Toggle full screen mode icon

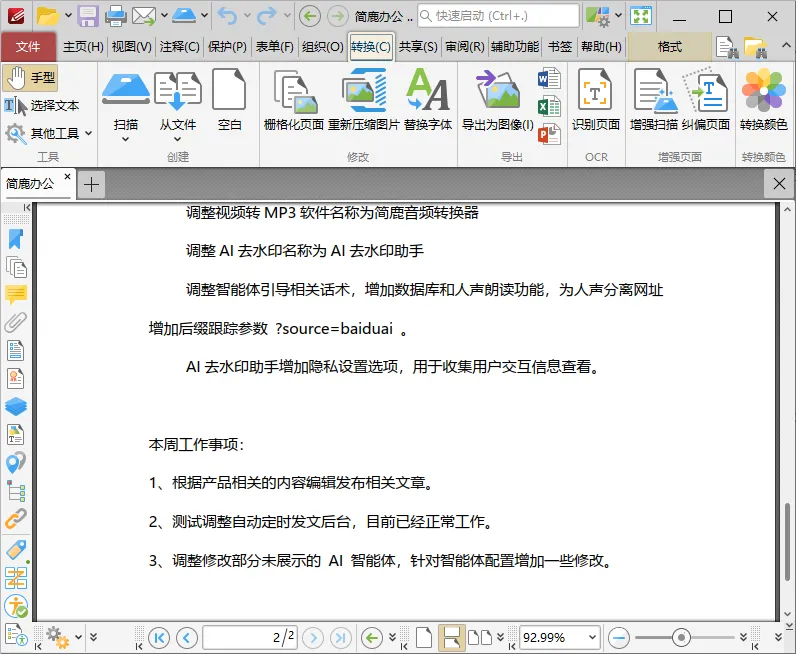click(x=641, y=16)
